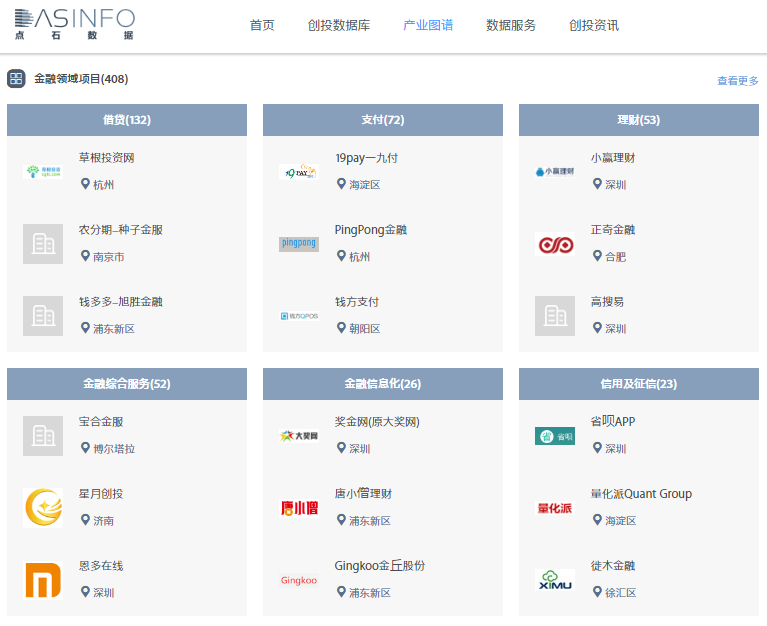This screenshot has width=767, height=626.
Task: Click the 南京市 location text
Action: tap(109, 257)
